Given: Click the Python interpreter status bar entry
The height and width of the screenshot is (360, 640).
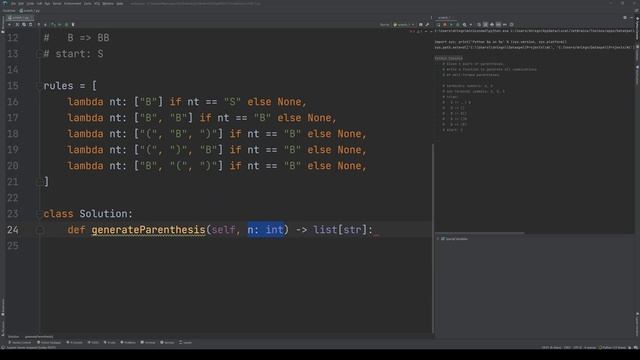Looking at the screenshot, I should coord(612,347).
